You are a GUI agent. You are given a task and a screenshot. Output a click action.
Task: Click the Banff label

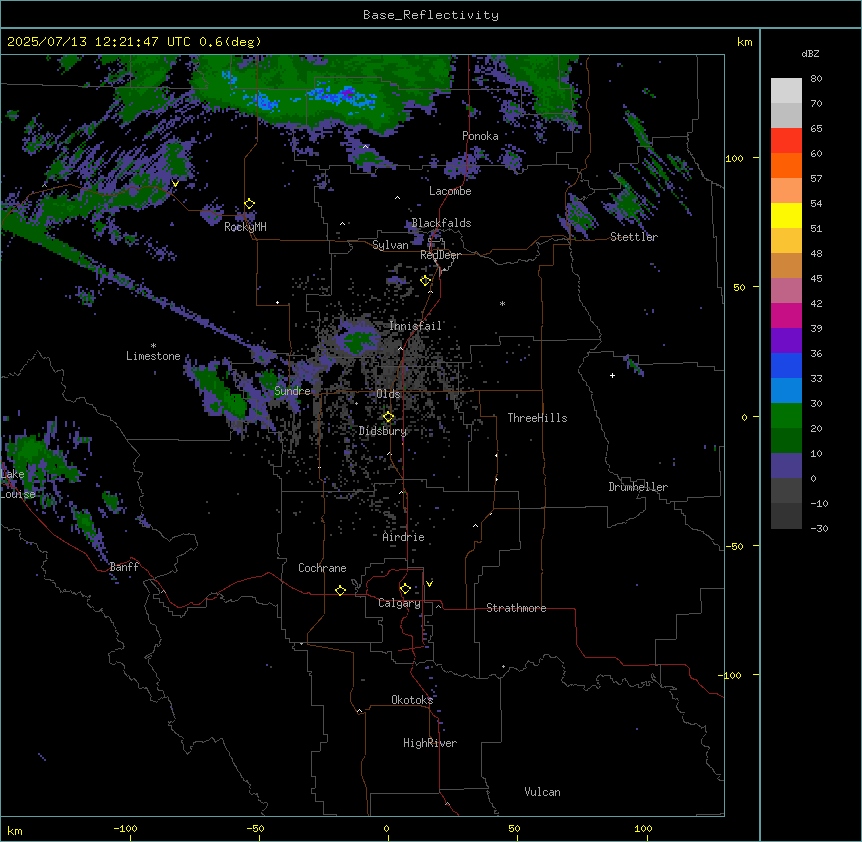[x=124, y=567]
